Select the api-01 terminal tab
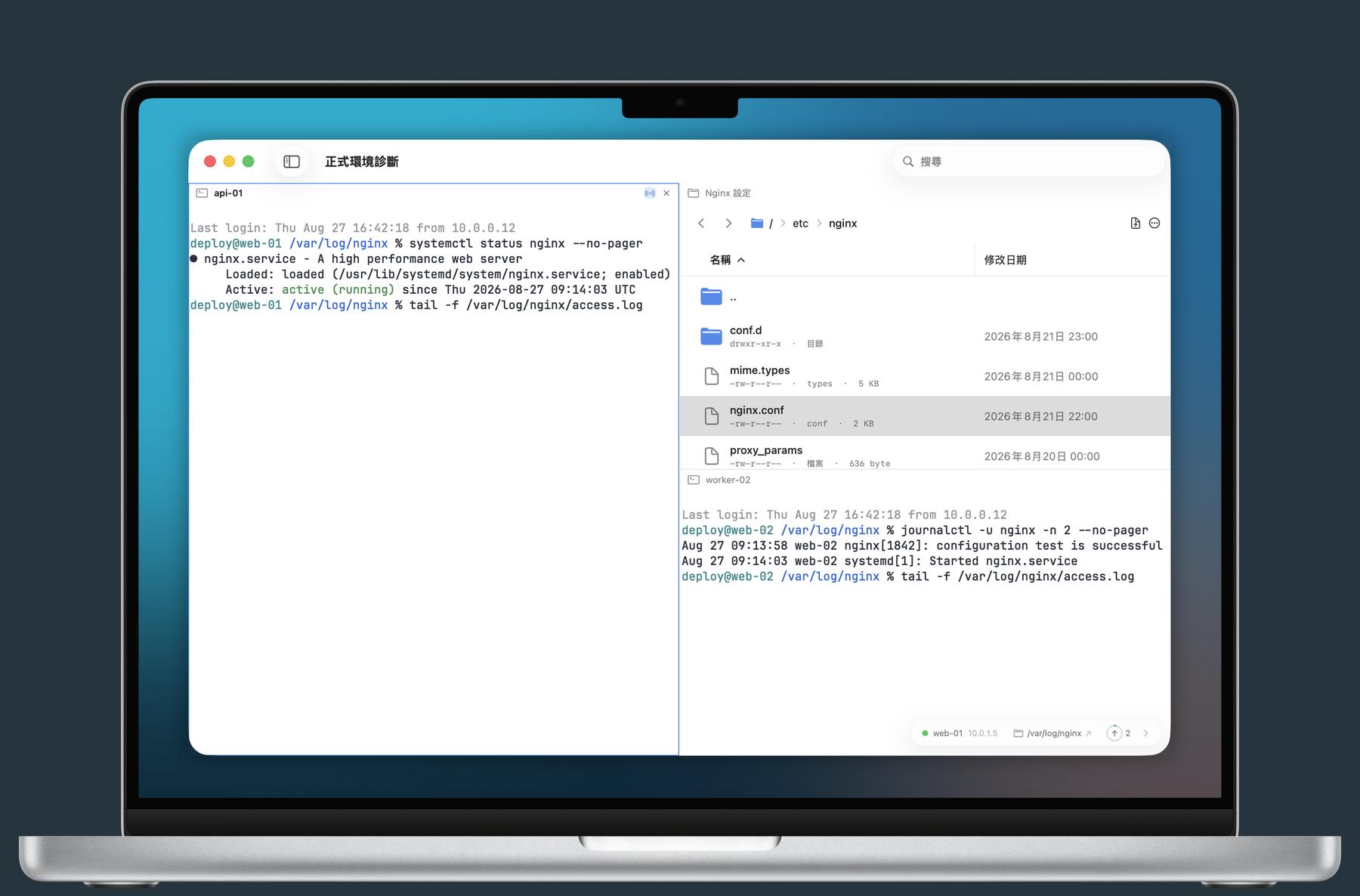This screenshot has width=1360, height=896. coord(434,193)
